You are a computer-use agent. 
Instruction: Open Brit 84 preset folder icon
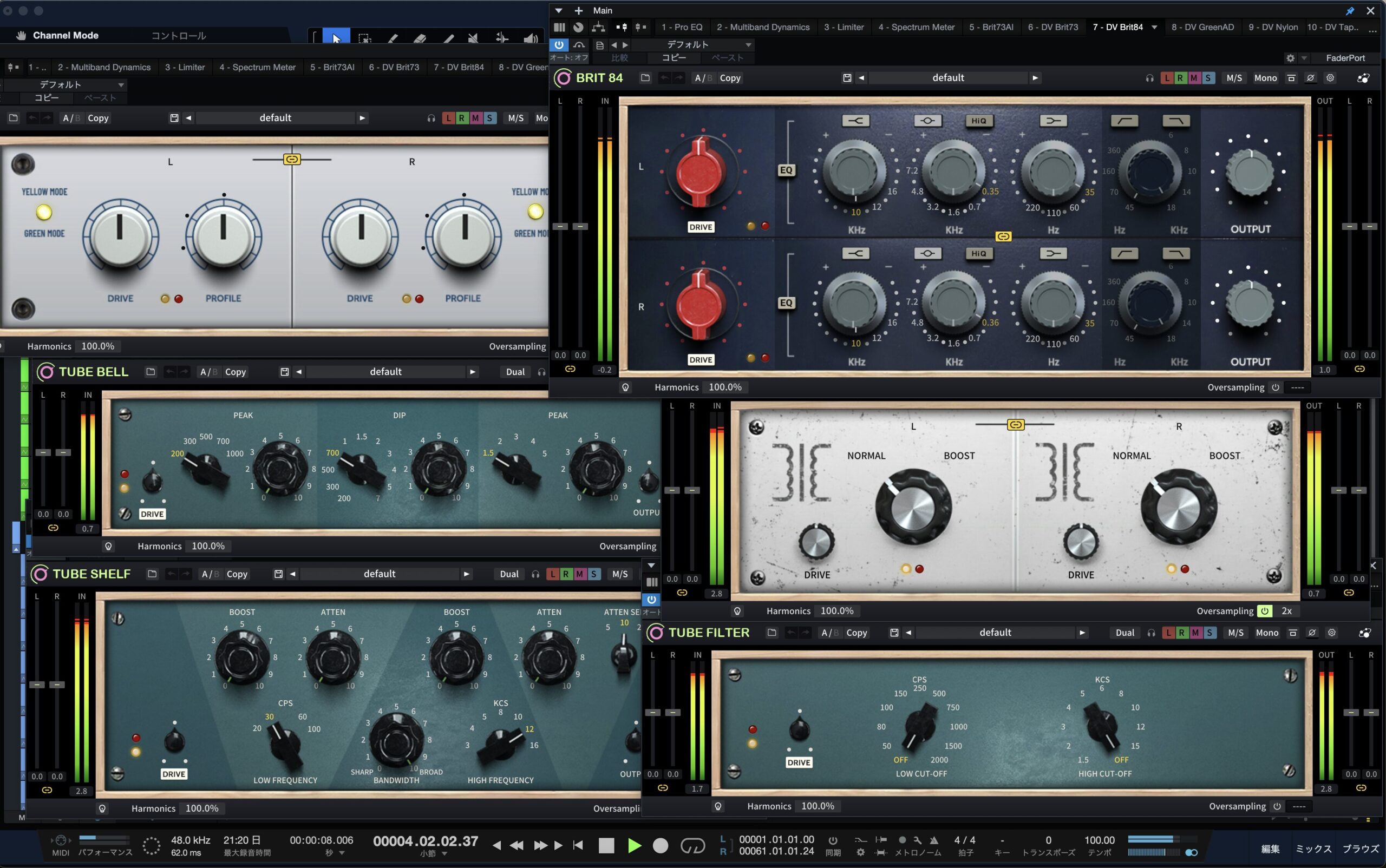pos(645,77)
